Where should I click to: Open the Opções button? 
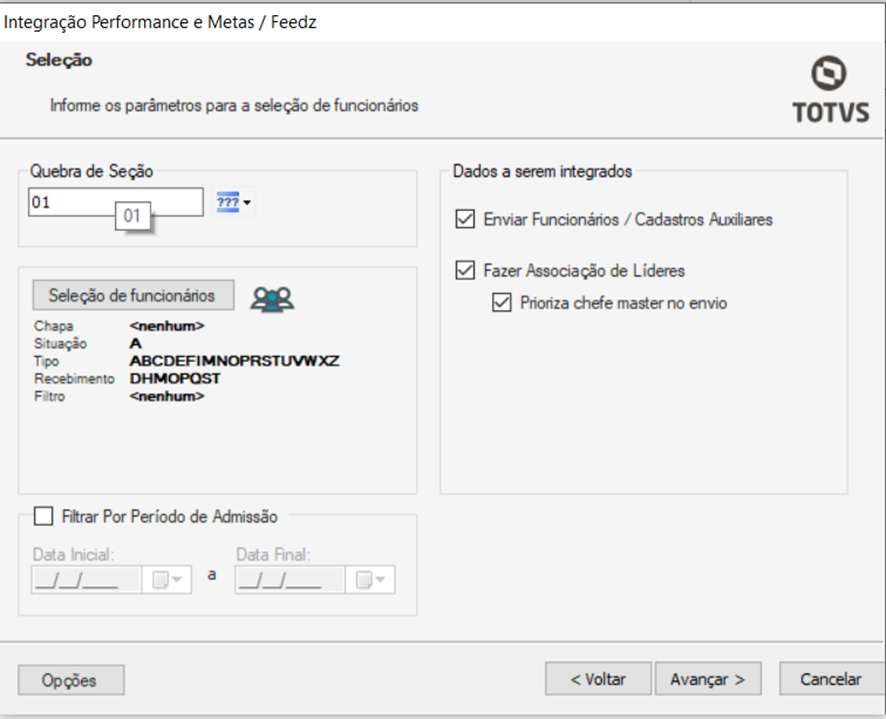coord(71,680)
